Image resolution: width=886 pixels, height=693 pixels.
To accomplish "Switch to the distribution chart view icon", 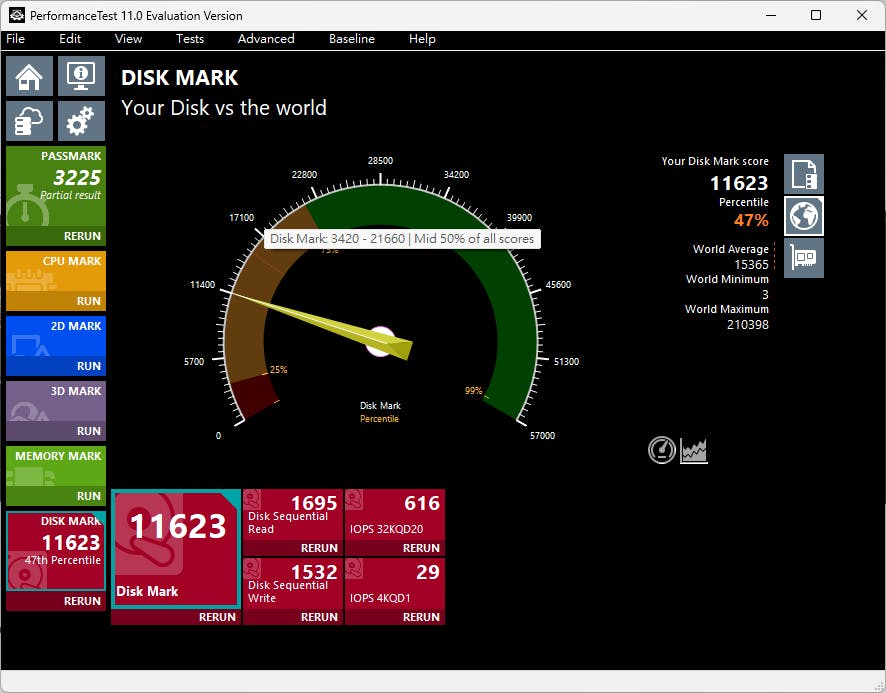I will (x=694, y=451).
